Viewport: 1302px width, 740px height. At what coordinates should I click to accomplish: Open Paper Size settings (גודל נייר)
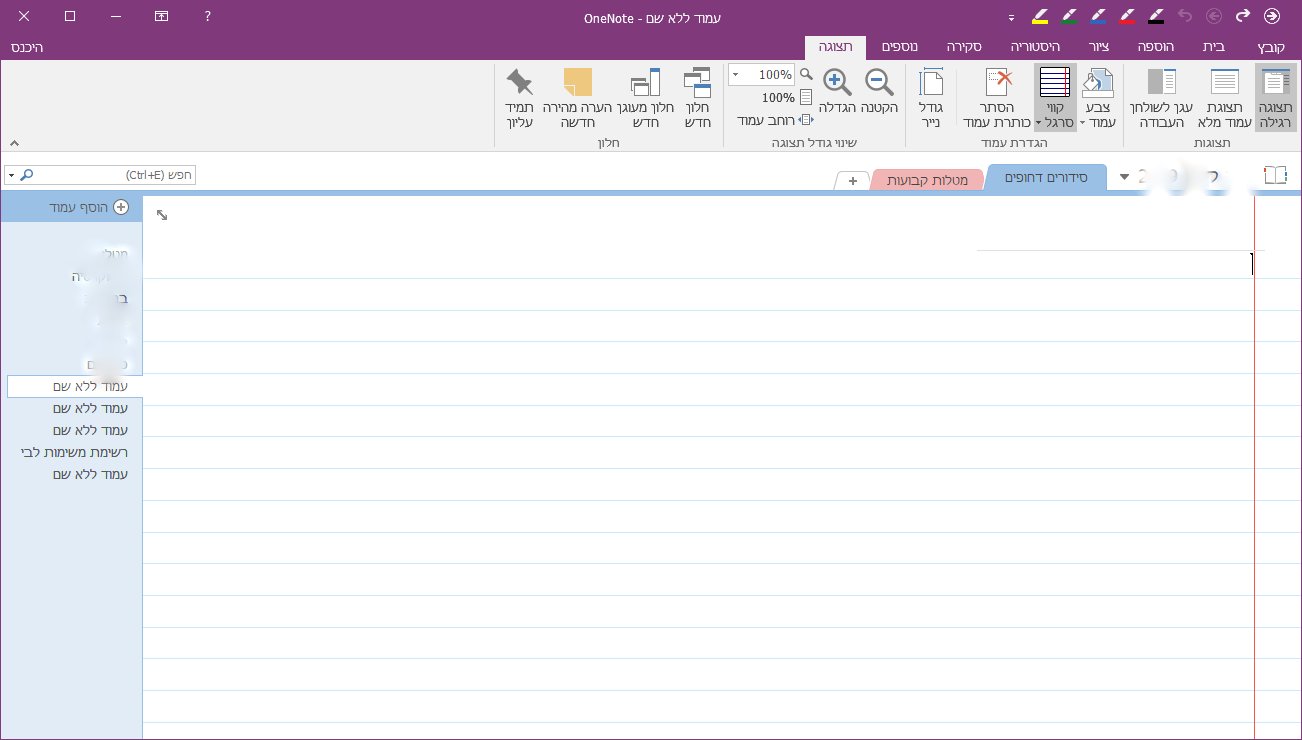pos(932,95)
